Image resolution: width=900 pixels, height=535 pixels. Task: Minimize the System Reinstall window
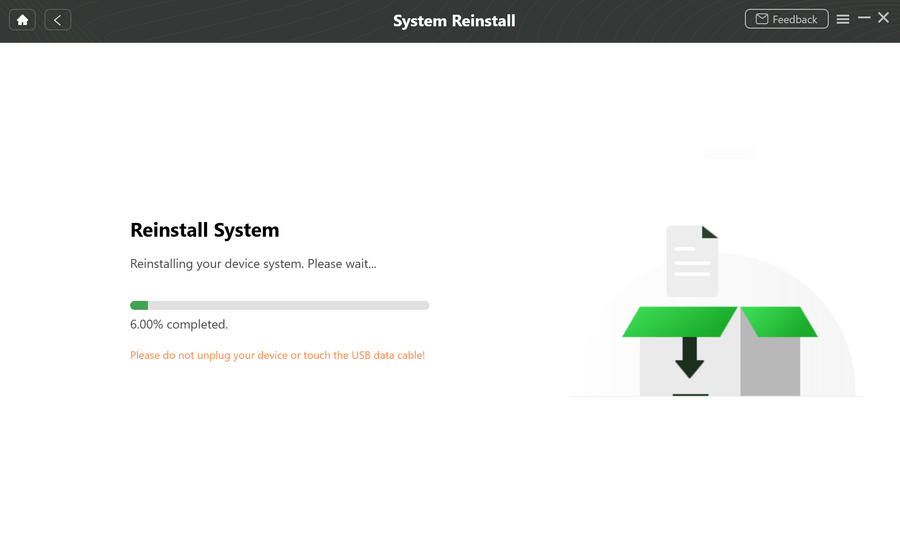[x=864, y=18]
